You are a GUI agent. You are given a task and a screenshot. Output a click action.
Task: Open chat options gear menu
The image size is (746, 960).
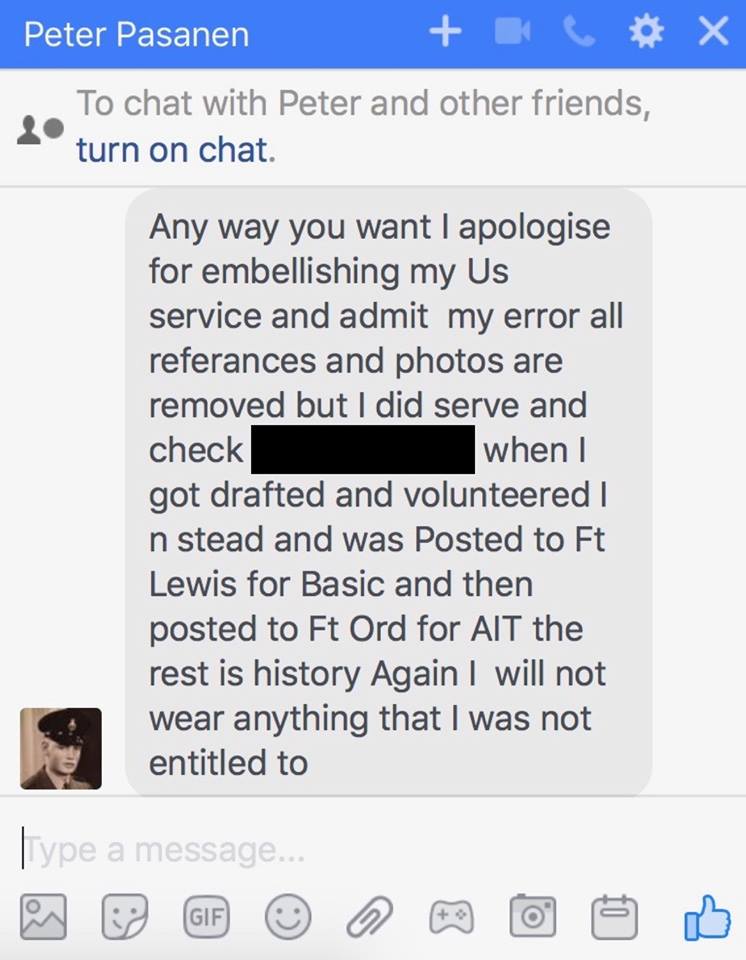(x=646, y=33)
